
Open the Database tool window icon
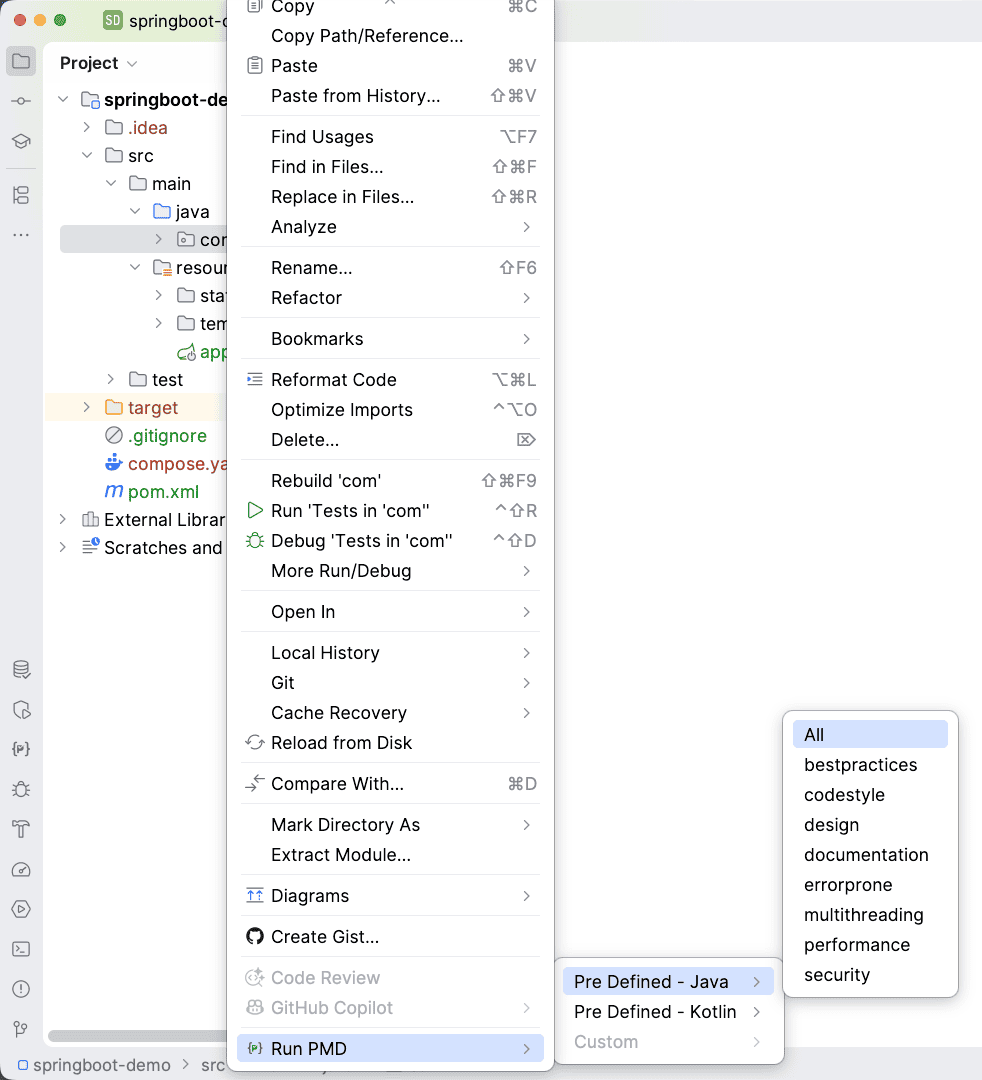coord(21,670)
